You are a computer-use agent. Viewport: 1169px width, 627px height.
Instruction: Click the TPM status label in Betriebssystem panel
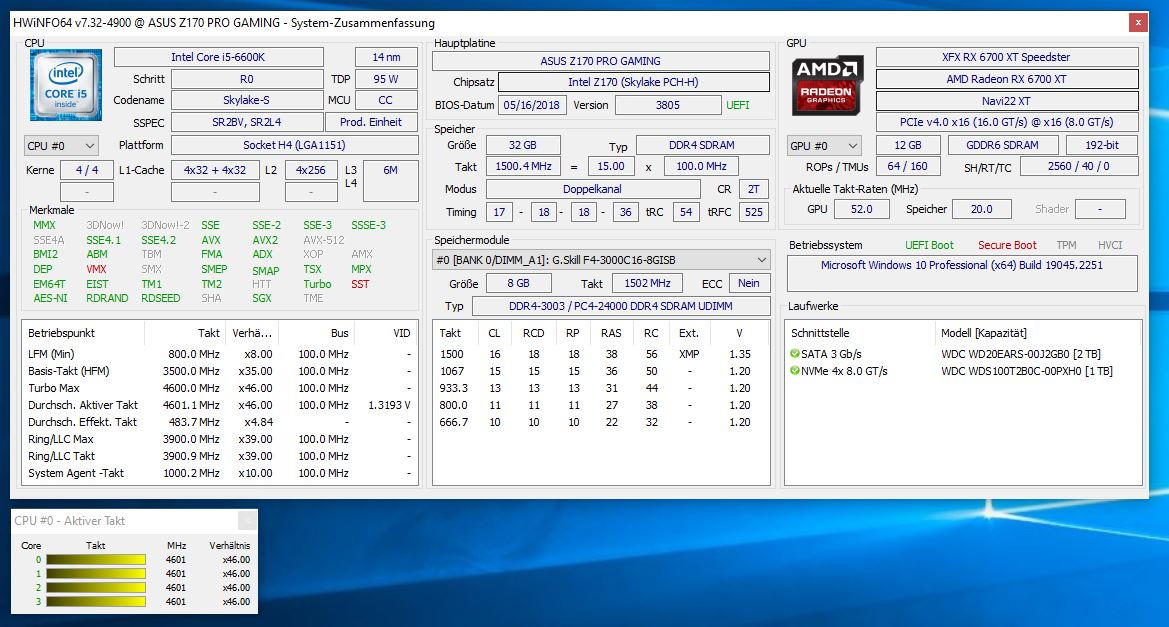(x=1066, y=244)
